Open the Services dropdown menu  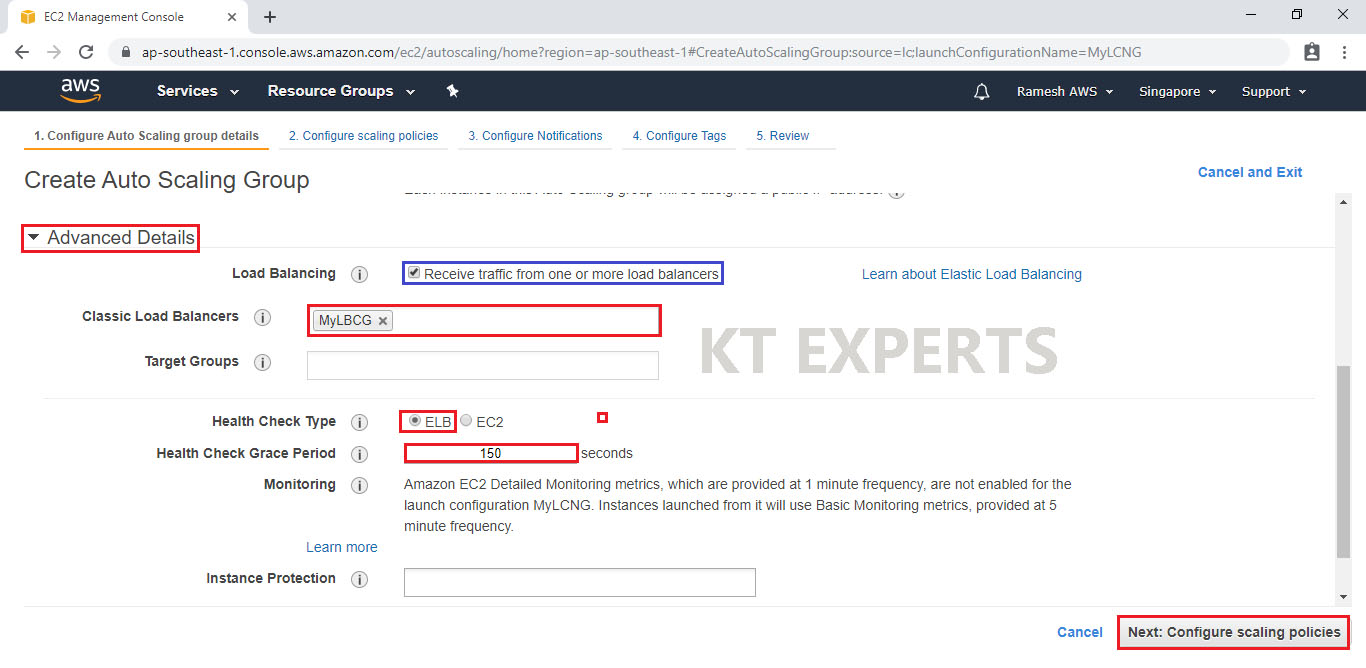tap(197, 91)
